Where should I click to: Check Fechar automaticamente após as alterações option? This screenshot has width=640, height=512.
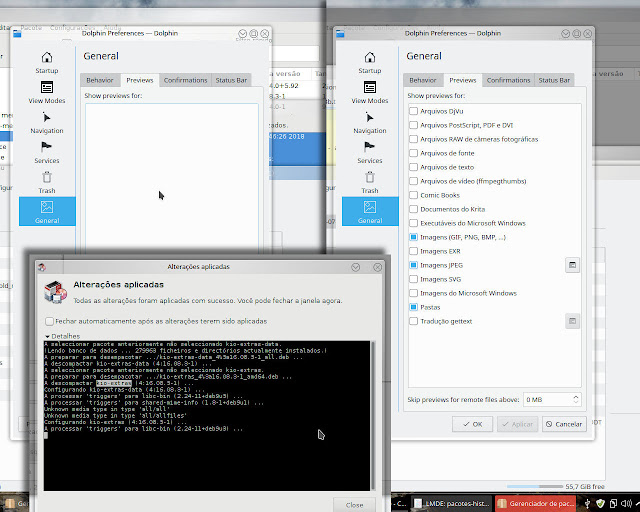[49, 321]
